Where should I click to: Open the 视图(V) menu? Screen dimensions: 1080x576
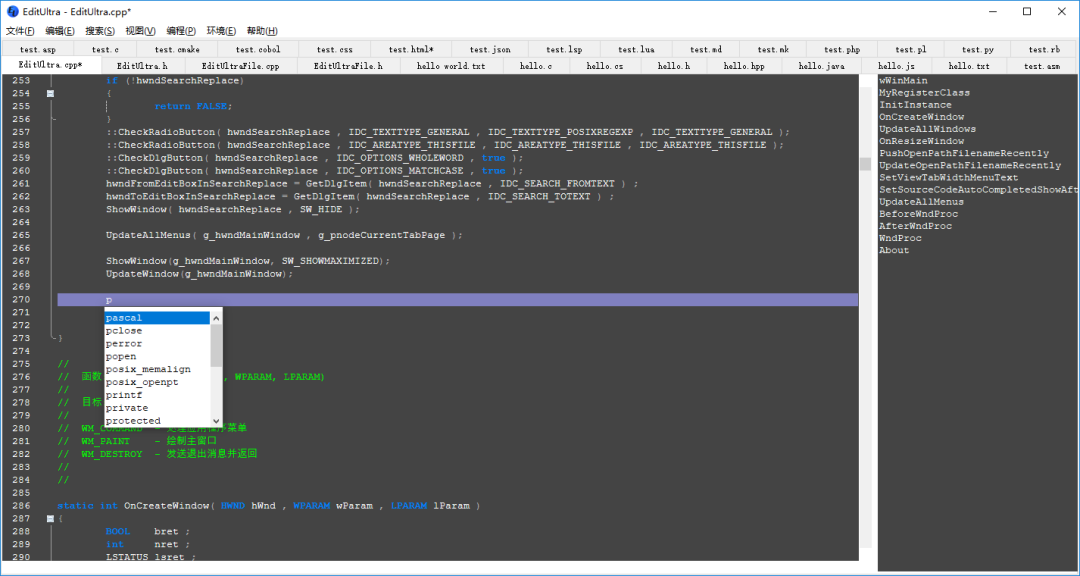140,31
